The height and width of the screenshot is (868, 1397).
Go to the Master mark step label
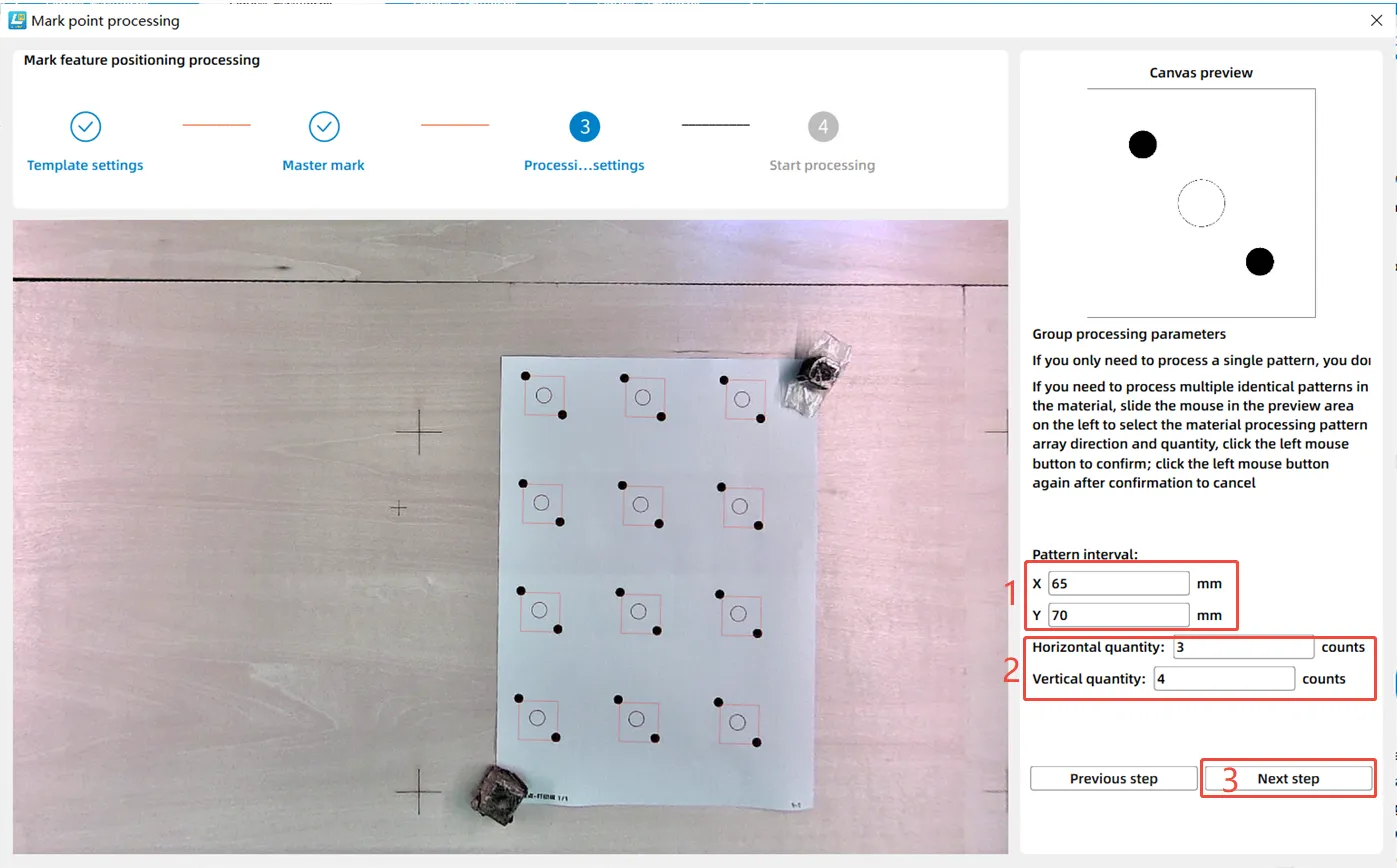[x=323, y=165]
